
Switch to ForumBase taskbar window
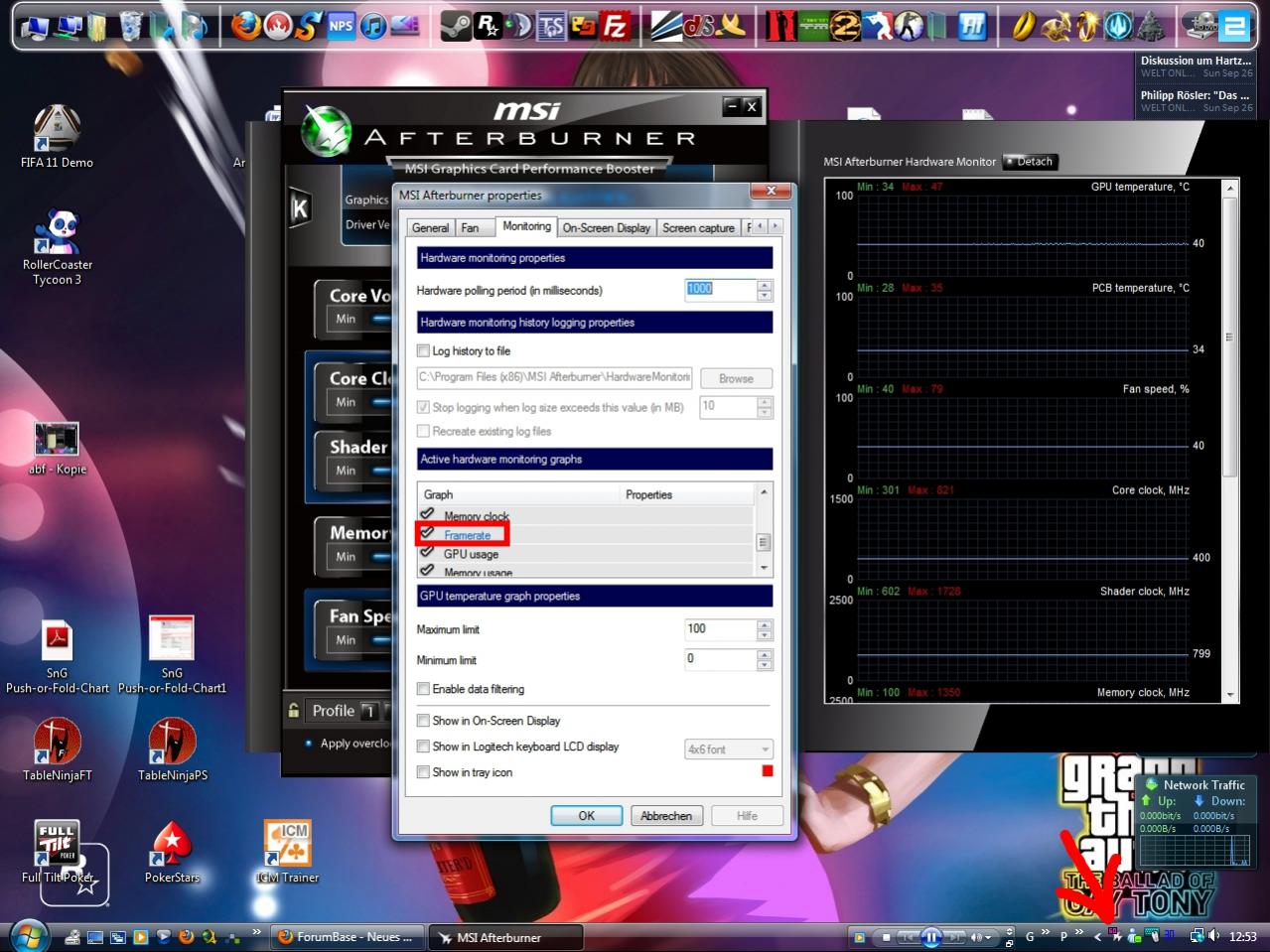tap(348, 937)
